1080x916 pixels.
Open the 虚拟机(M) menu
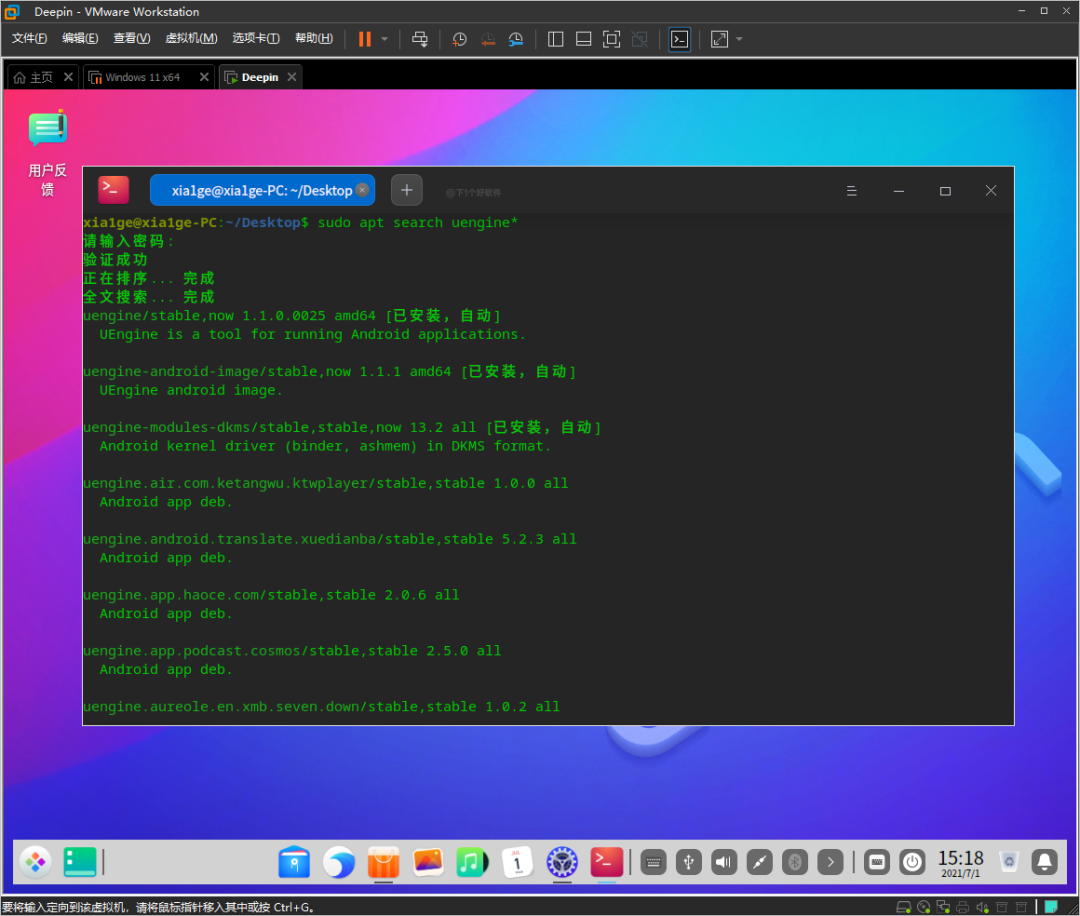click(190, 39)
